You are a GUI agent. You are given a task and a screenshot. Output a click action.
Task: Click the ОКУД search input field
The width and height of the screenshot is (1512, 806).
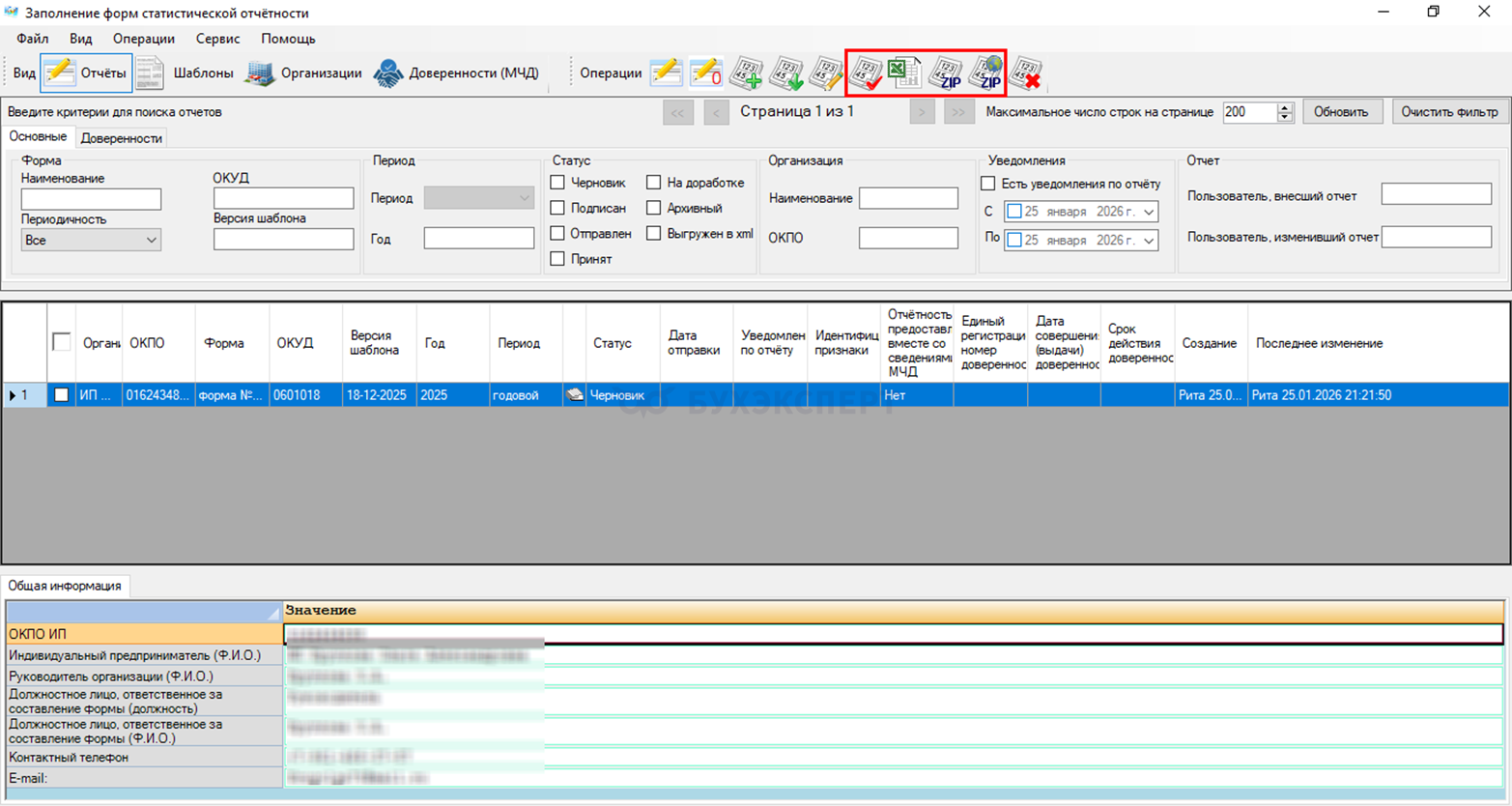283,198
